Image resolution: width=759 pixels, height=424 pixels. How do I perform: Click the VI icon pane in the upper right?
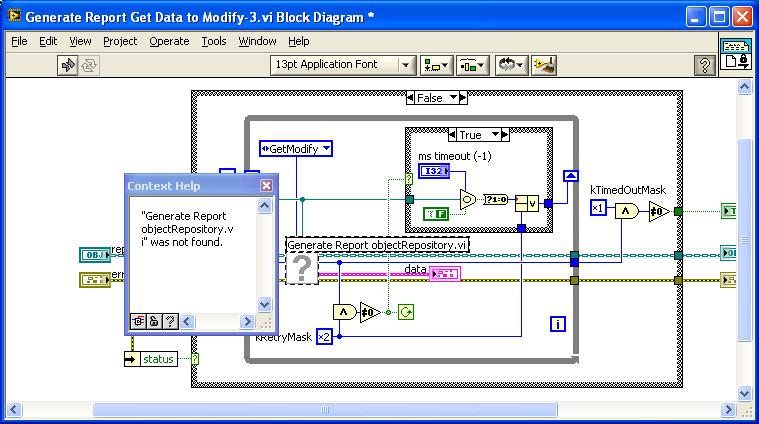pos(736,53)
